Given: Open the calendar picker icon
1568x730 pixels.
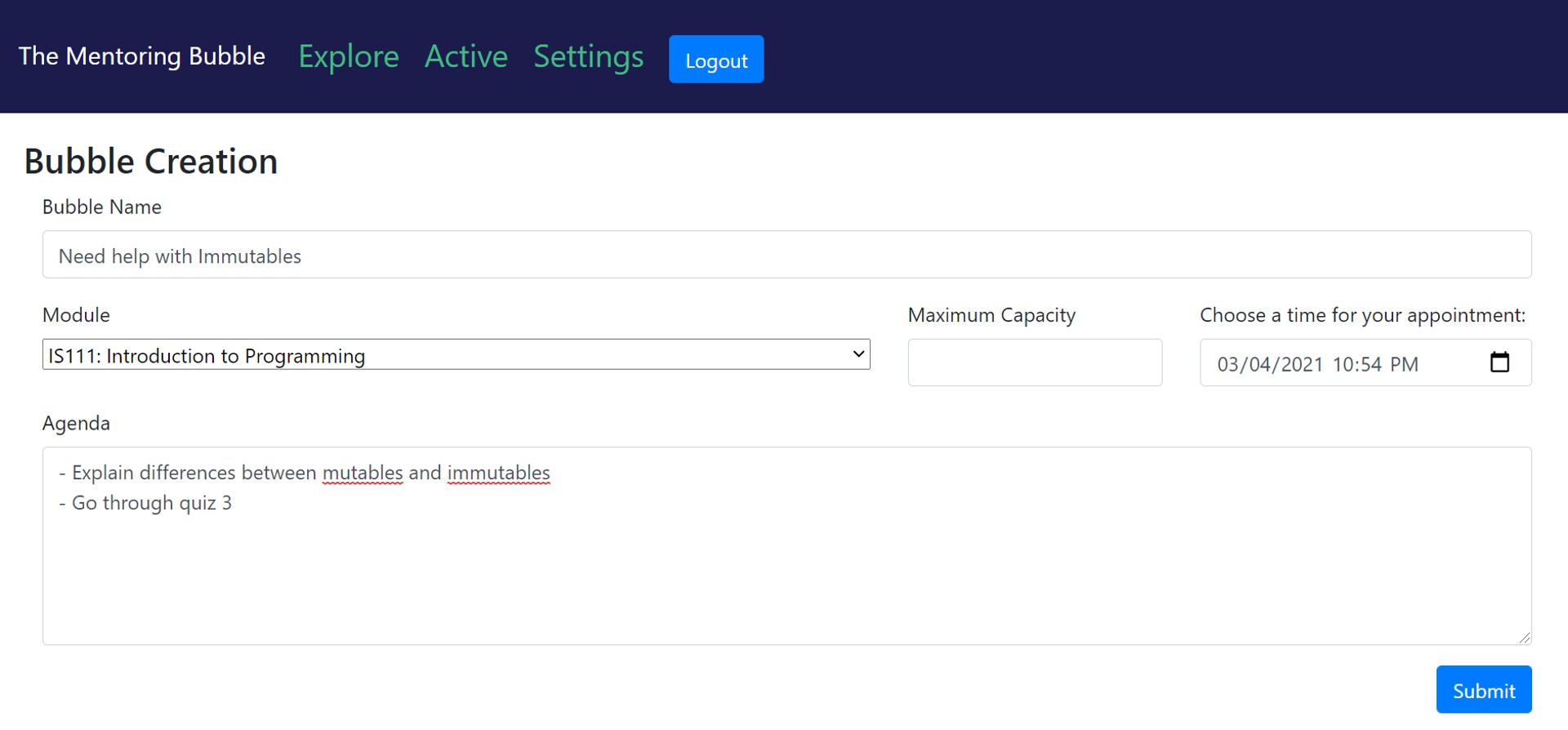Looking at the screenshot, I should point(1499,362).
